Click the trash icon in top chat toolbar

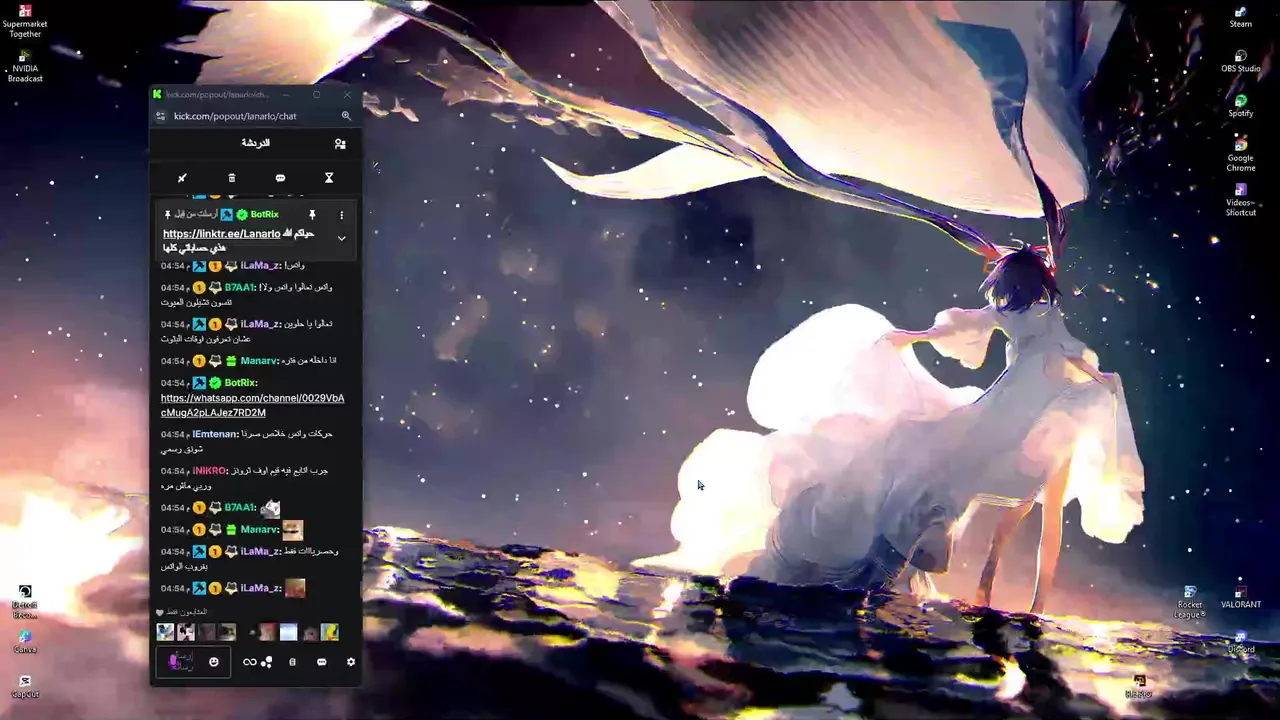pos(231,178)
